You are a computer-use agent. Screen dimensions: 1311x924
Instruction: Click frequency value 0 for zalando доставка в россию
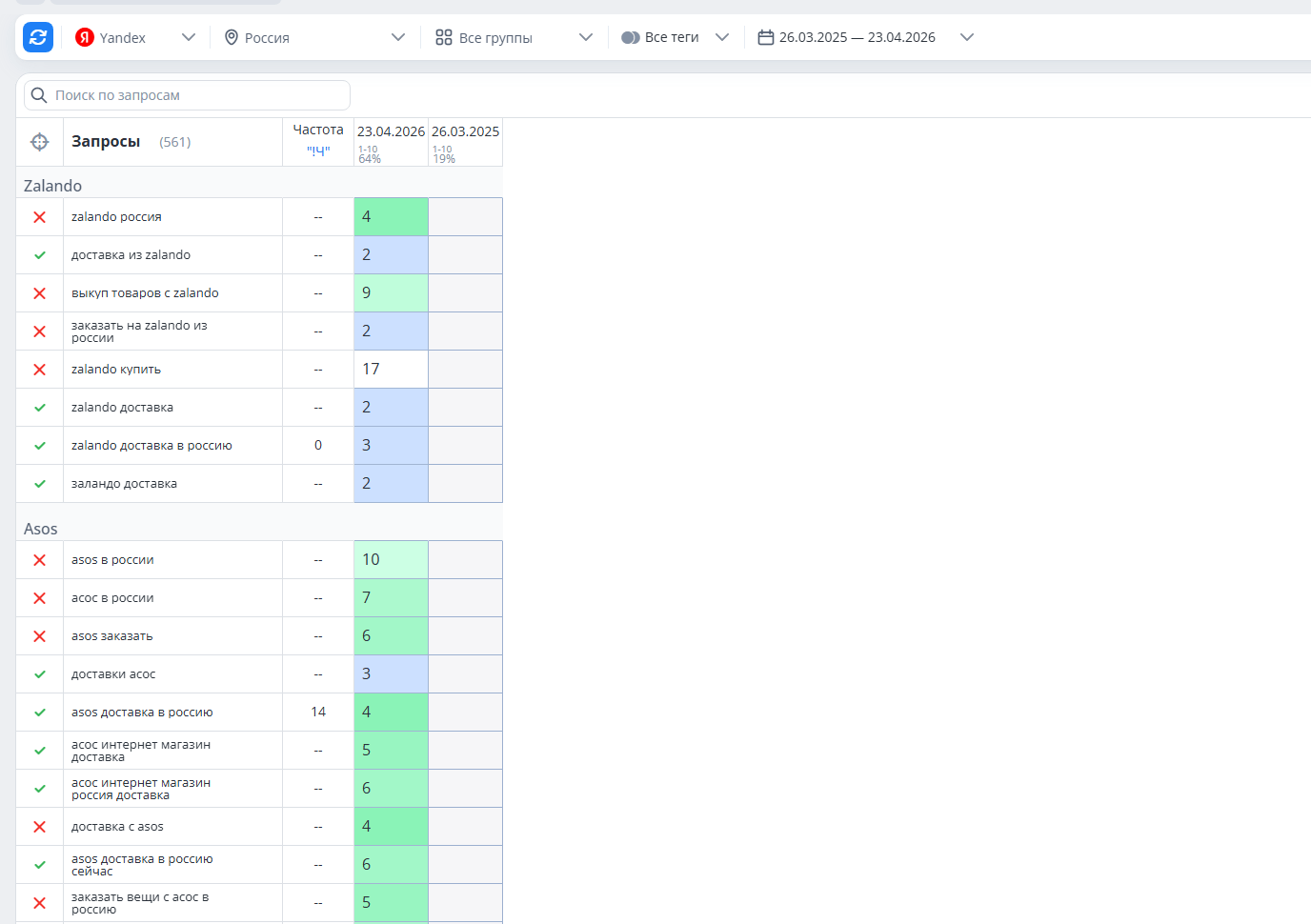(318, 446)
